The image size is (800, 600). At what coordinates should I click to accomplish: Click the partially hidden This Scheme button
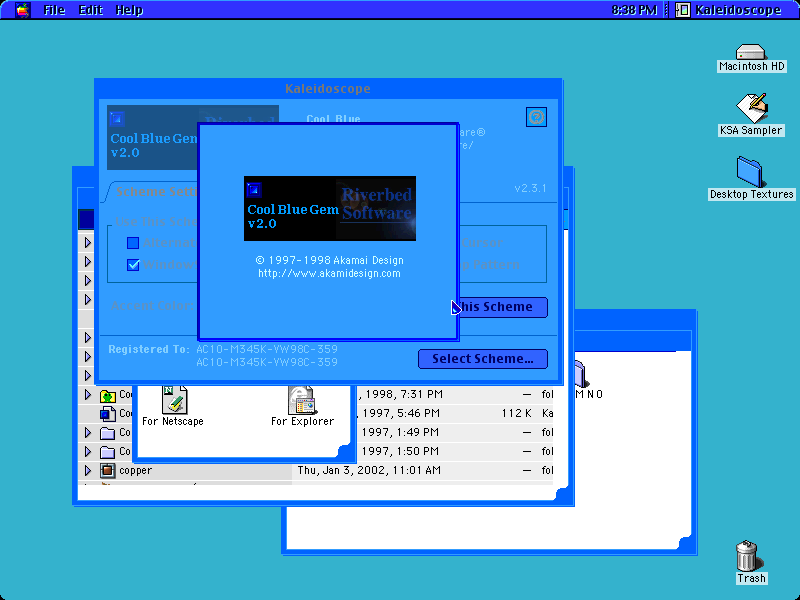click(503, 307)
